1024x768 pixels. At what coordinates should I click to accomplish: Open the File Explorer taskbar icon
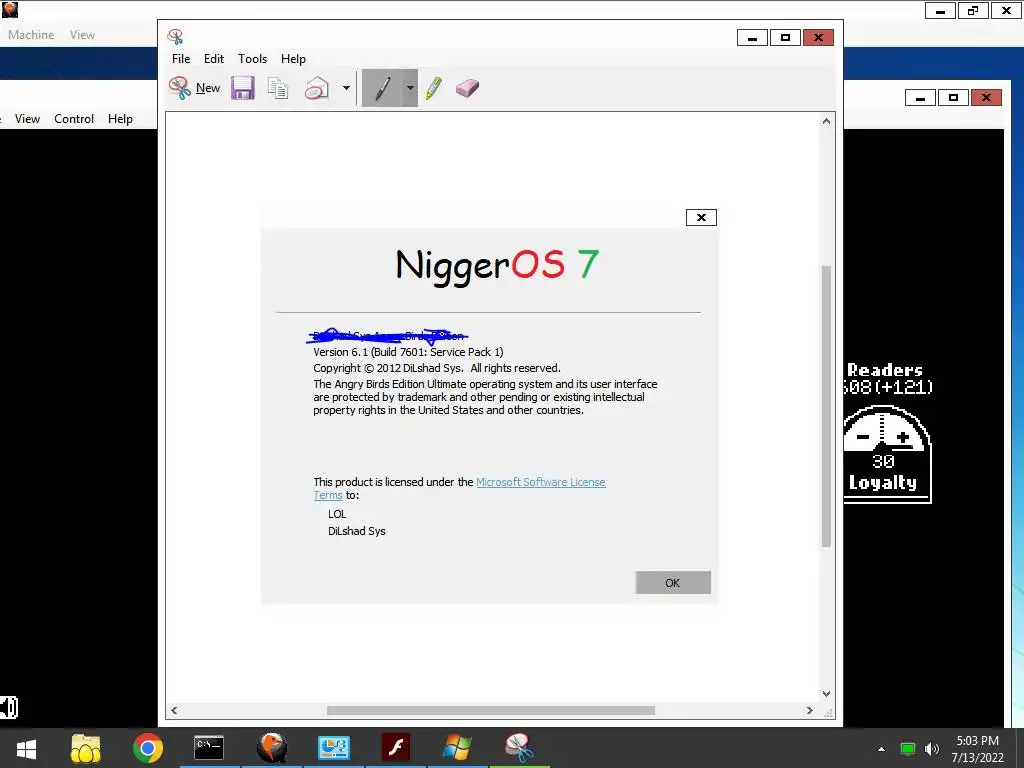click(x=86, y=748)
